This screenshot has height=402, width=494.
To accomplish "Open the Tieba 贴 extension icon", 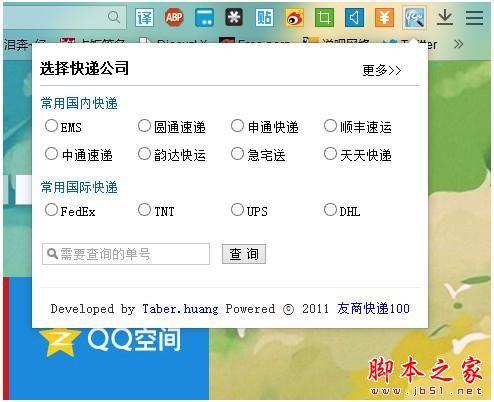I will [x=264, y=17].
